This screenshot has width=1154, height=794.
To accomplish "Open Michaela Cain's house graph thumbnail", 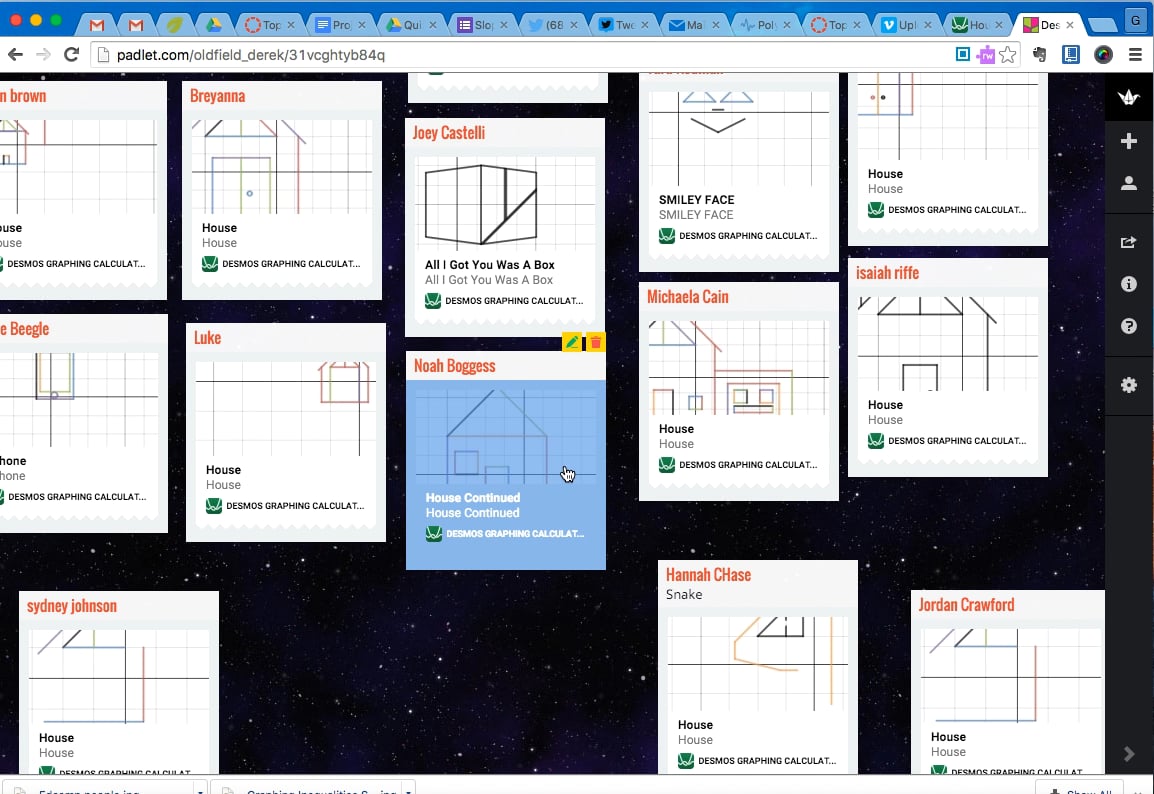I will tap(739, 368).
